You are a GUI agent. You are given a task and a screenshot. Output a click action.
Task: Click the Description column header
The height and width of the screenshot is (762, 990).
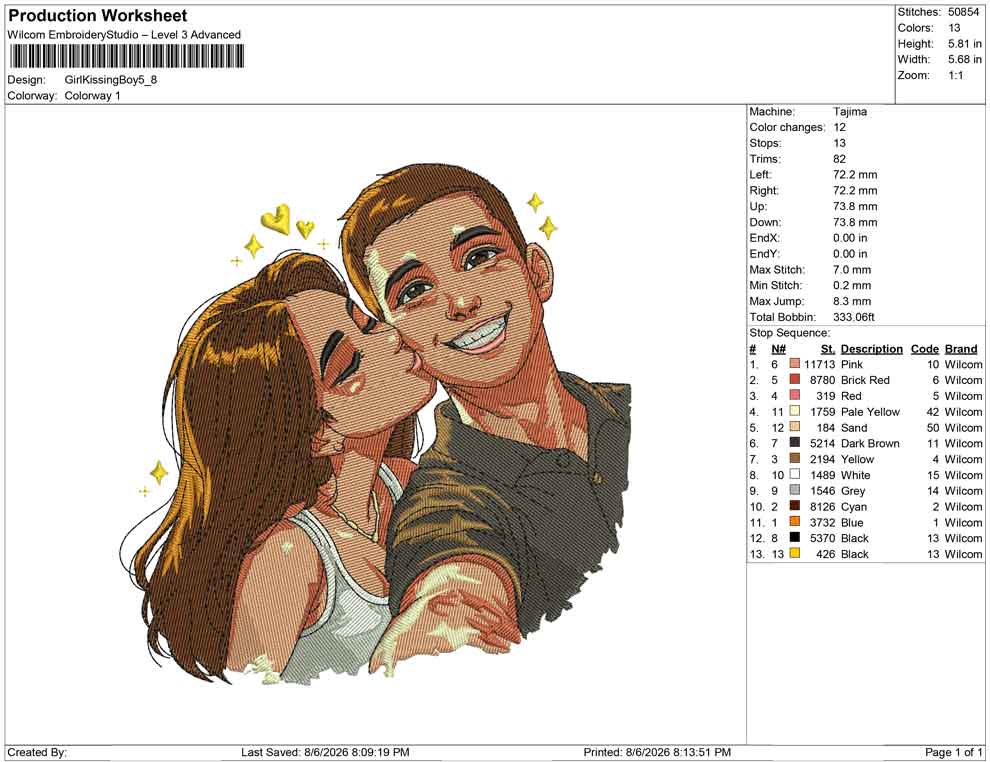pos(871,349)
